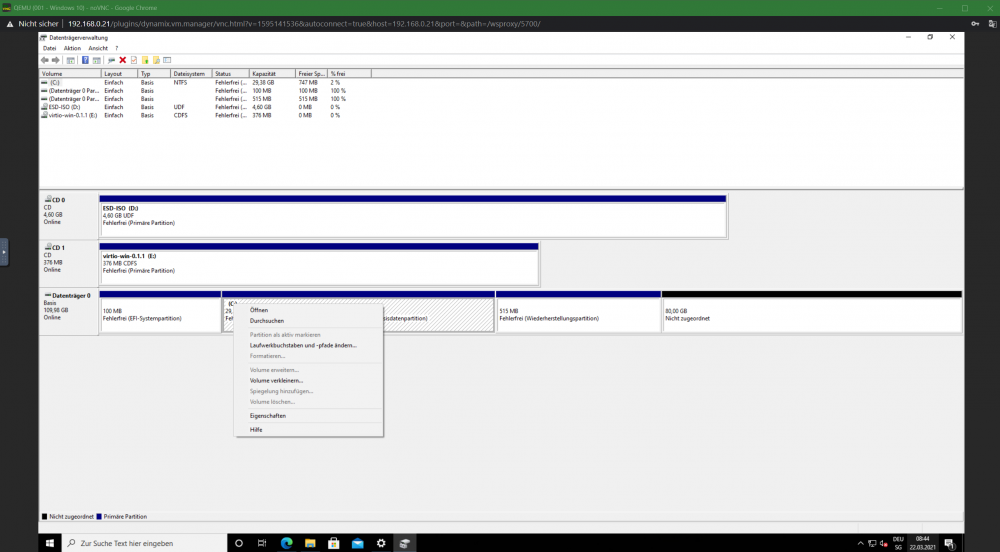
Task: Launch Microsoft Edge from the taskbar
Action: pyautogui.click(x=286, y=543)
